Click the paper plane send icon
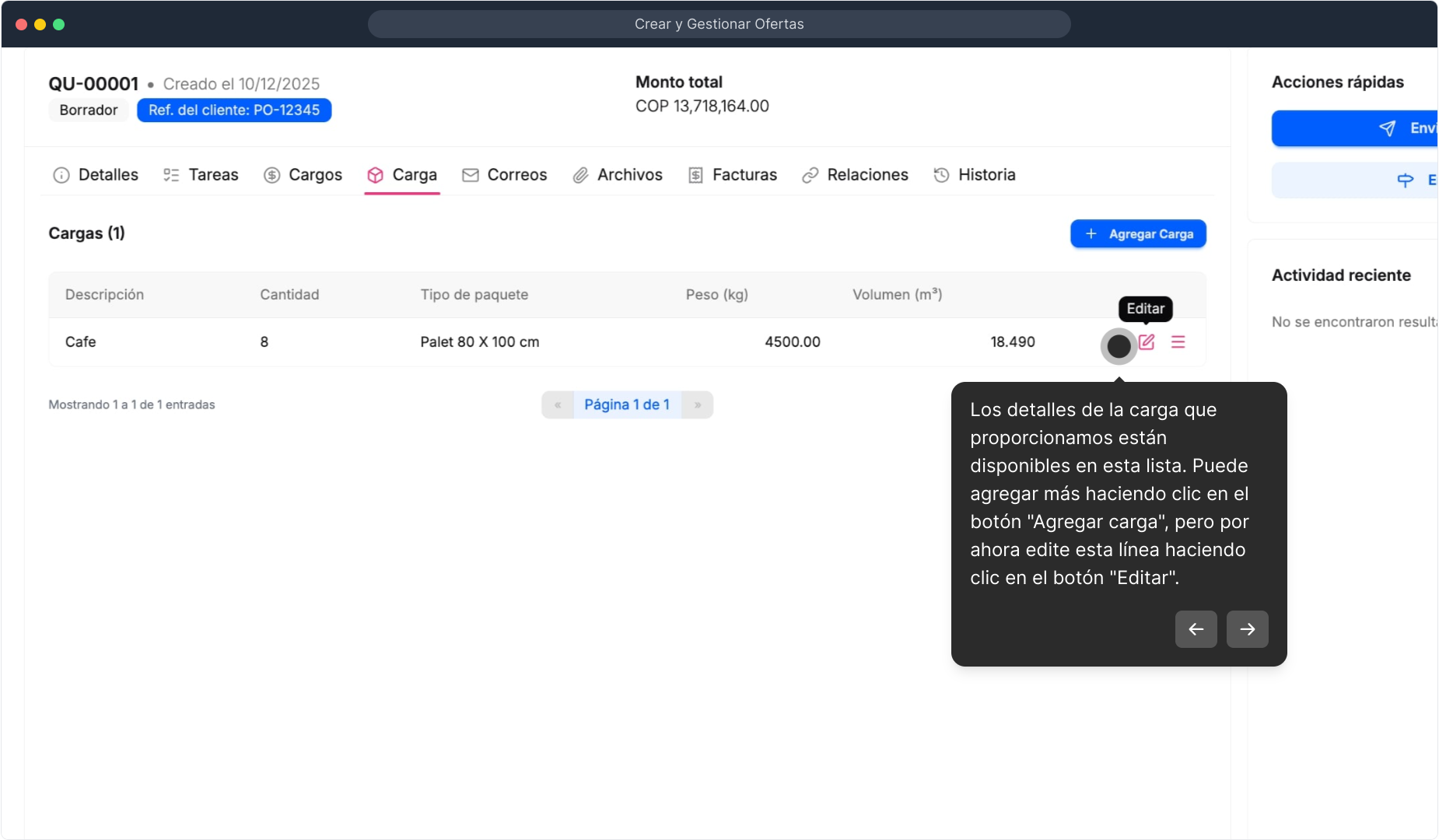Viewport: 1439px width, 840px height. pos(1387,128)
